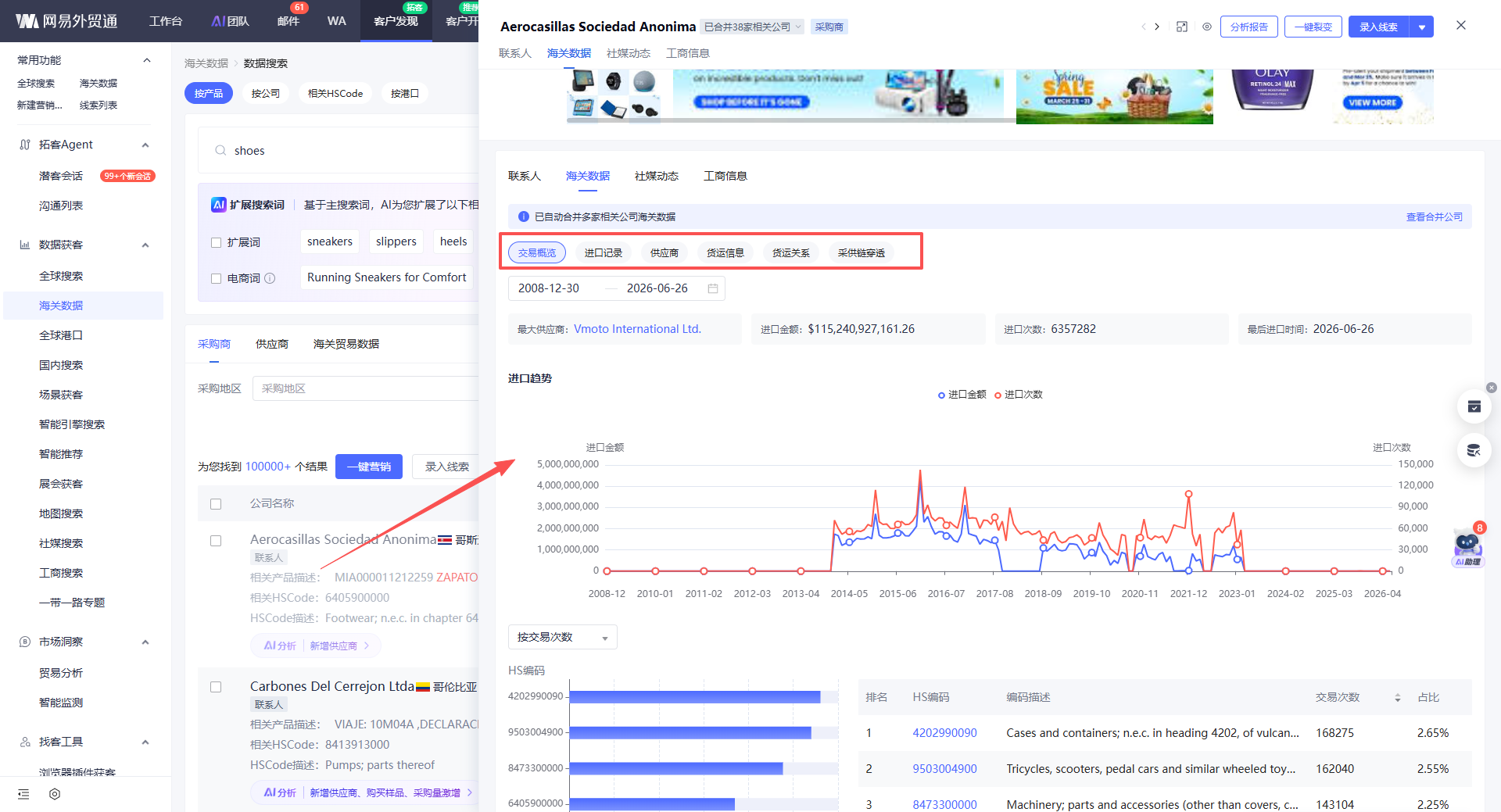The height and width of the screenshot is (812, 1501).
Task: Sort by 交易次数 column sort icon
Action: click(1398, 698)
